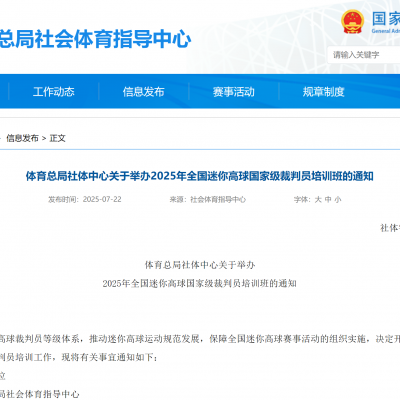400x400 pixels.
Task: Click the source label 社会体育指导中心
Action: (x=218, y=199)
